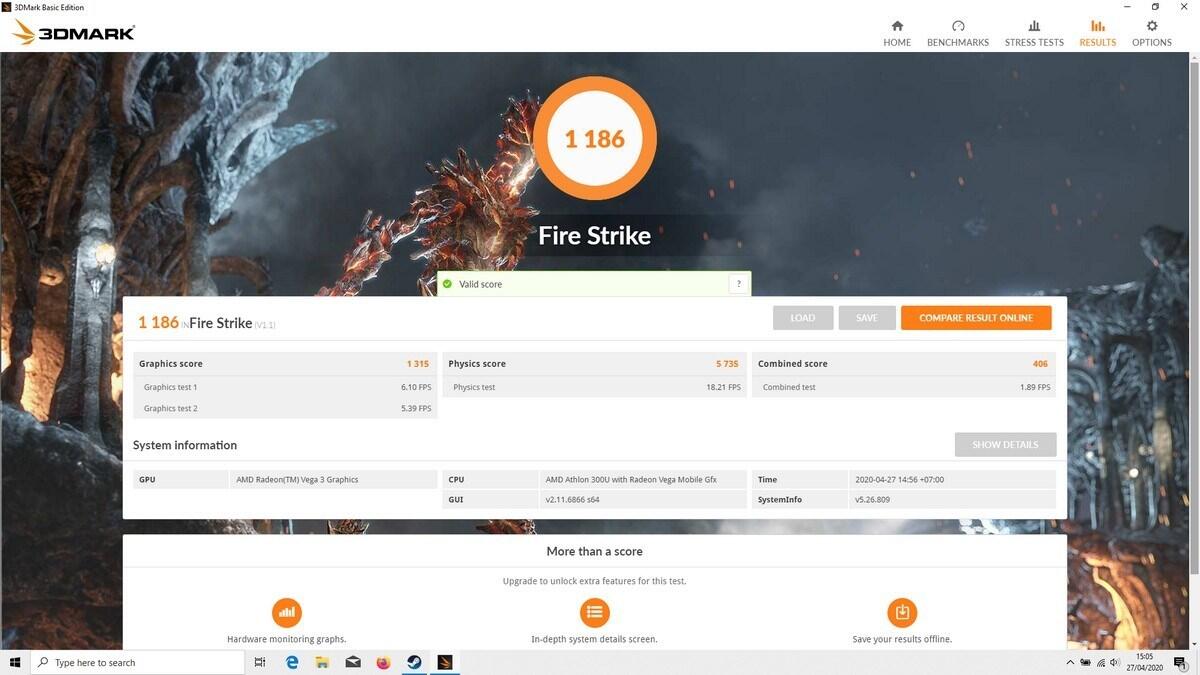This screenshot has width=1200, height=675.
Task: Click the LOAD button
Action: pos(803,318)
